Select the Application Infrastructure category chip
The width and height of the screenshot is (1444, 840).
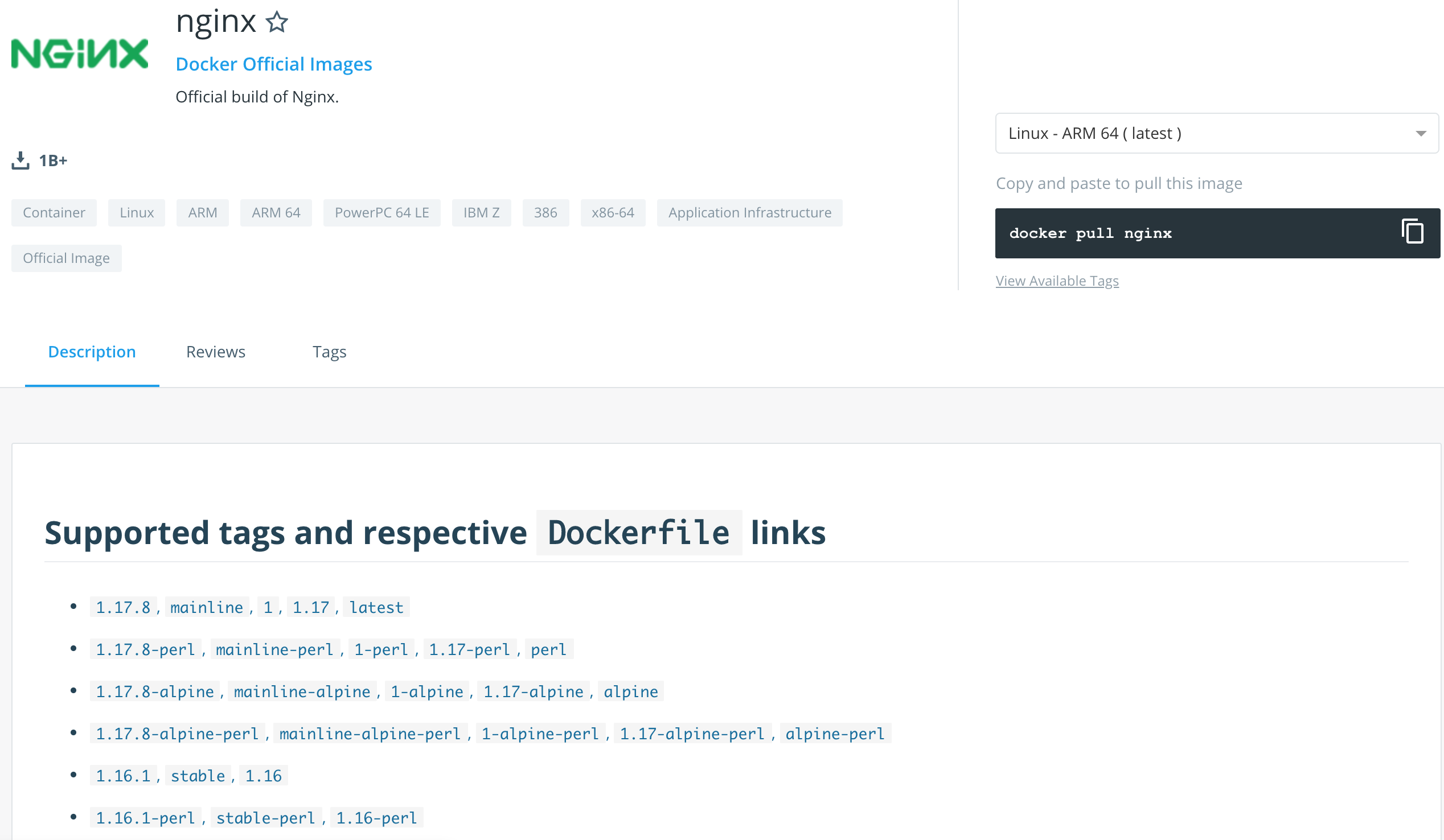pos(749,213)
